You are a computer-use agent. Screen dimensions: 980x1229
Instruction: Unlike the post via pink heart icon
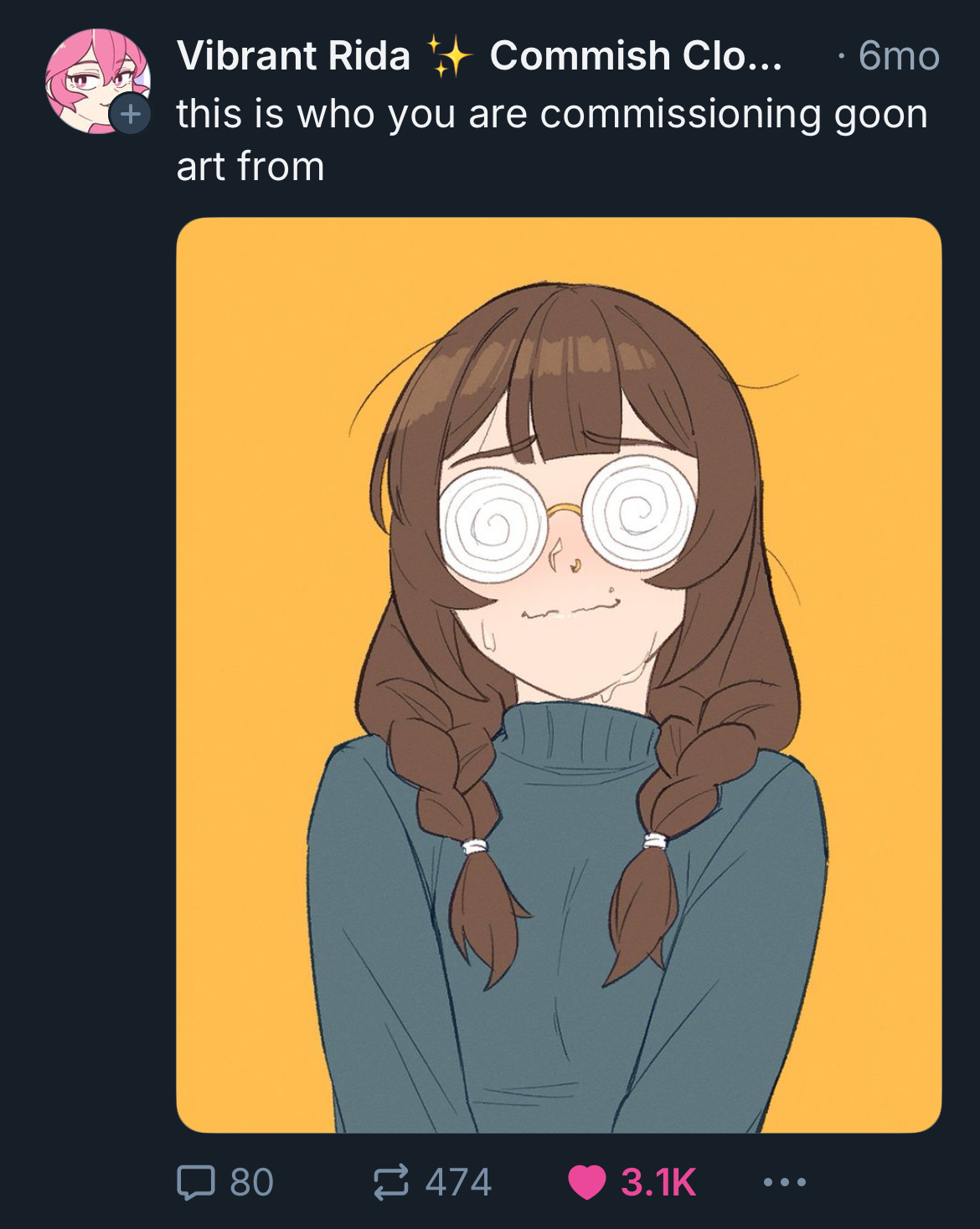(x=586, y=1182)
